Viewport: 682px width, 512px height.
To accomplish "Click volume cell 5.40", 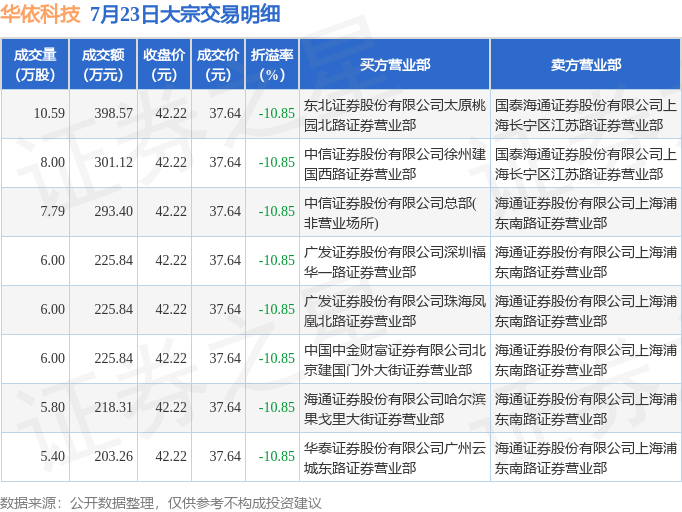I will click(x=52, y=457).
